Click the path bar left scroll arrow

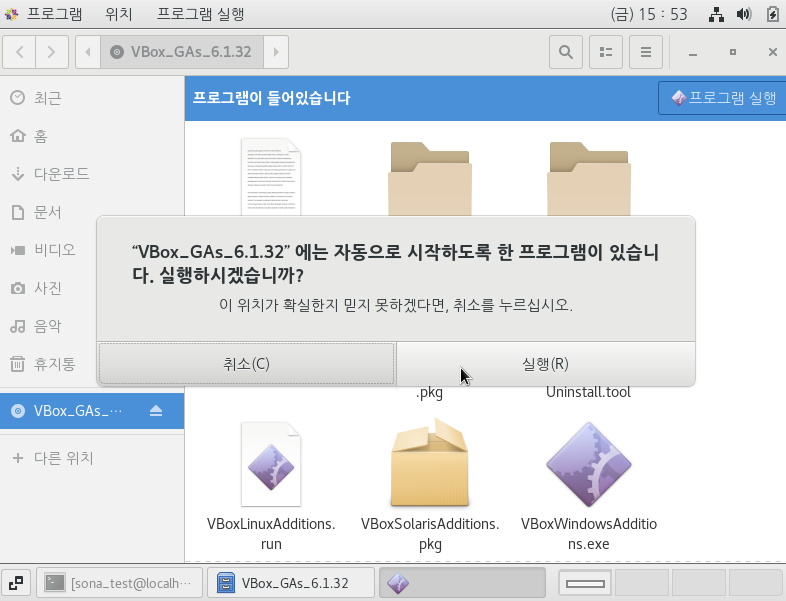point(88,52)
